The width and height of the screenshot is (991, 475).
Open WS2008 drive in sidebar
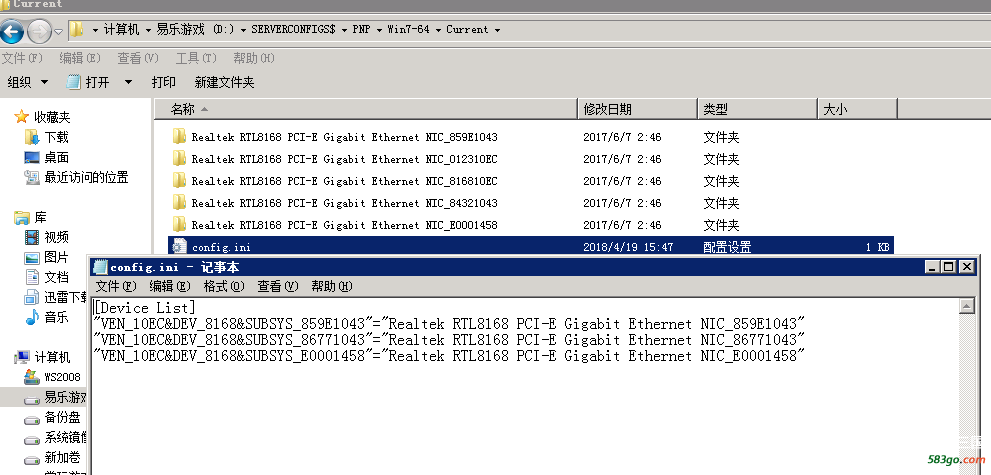[62, 377]
